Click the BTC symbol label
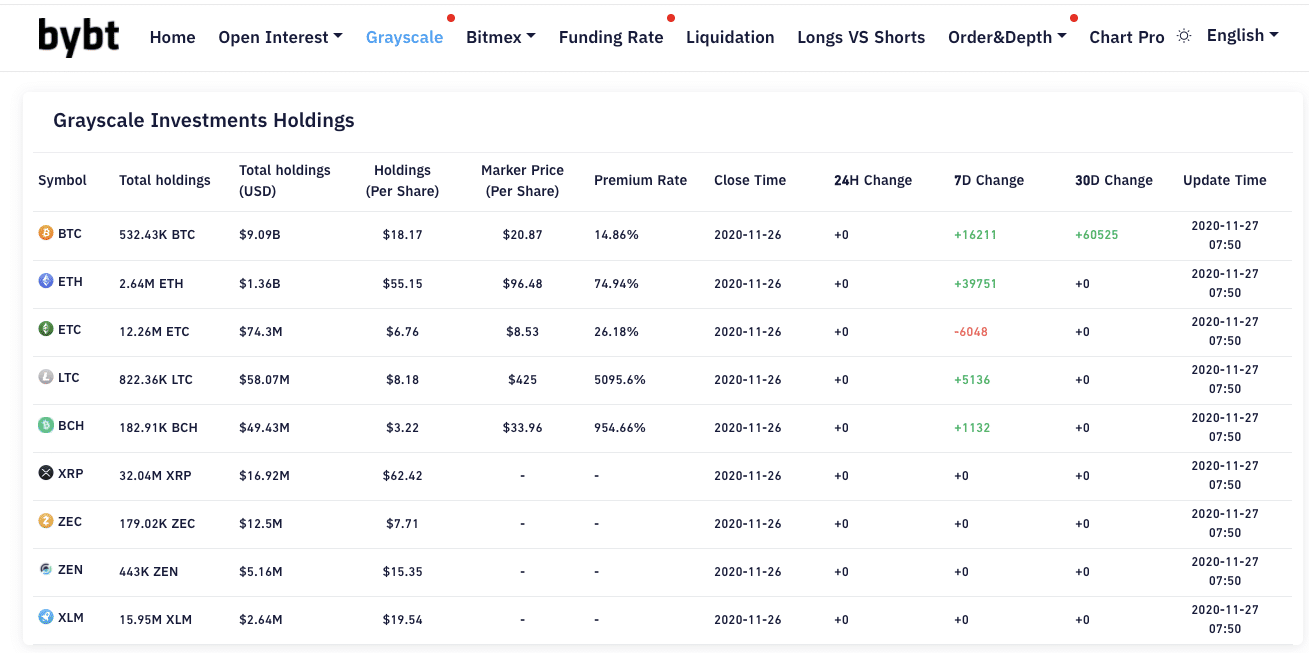This screenshot has height=653, width=1309. click(70, 233)
